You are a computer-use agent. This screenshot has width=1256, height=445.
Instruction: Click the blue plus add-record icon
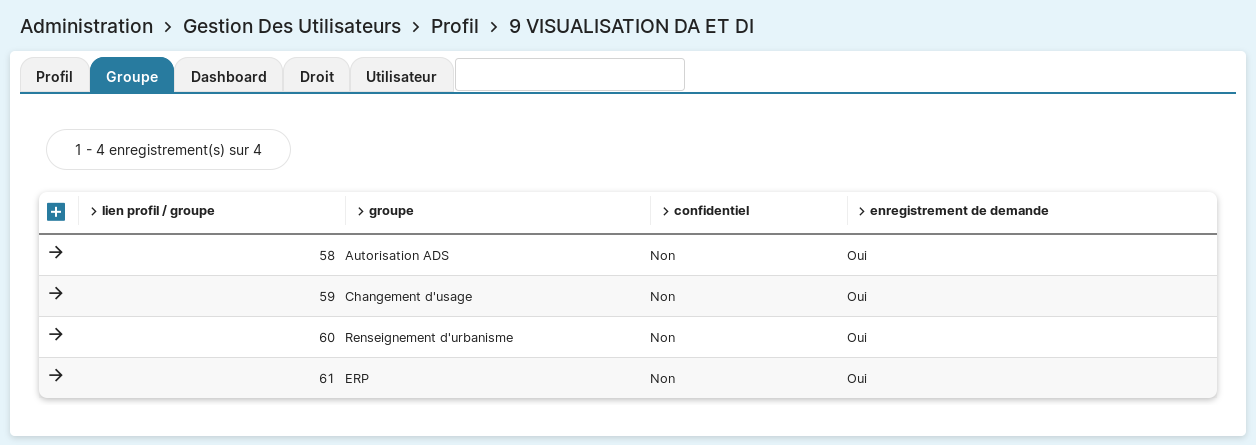56,212
